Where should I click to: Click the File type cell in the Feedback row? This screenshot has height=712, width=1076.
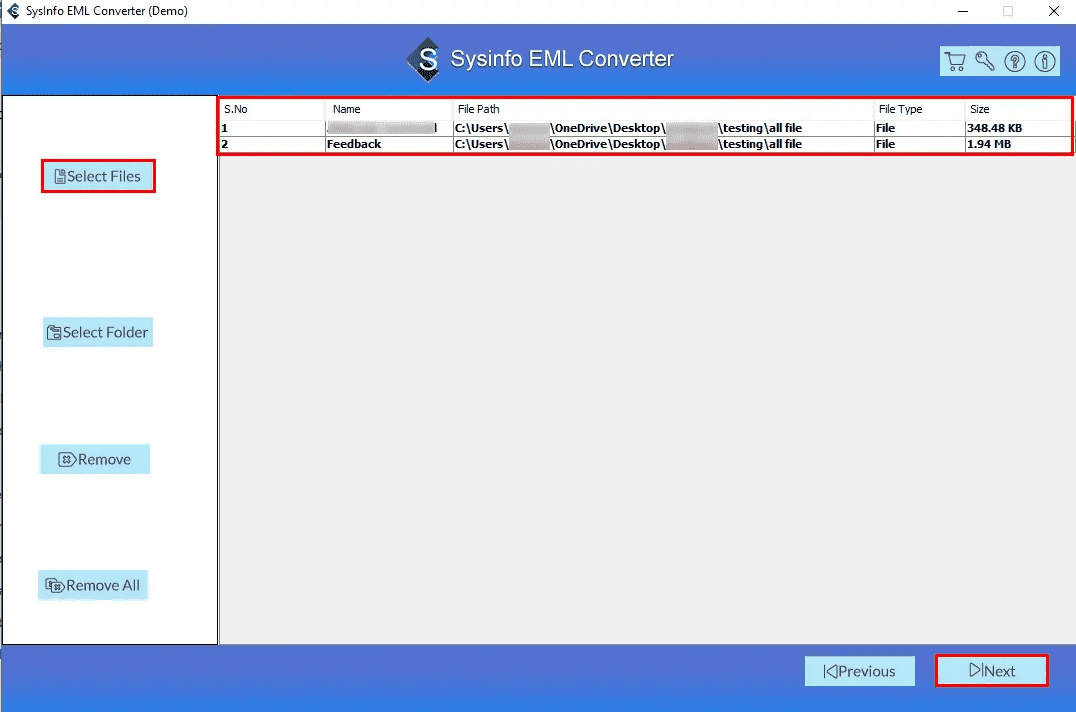[919, 144]
